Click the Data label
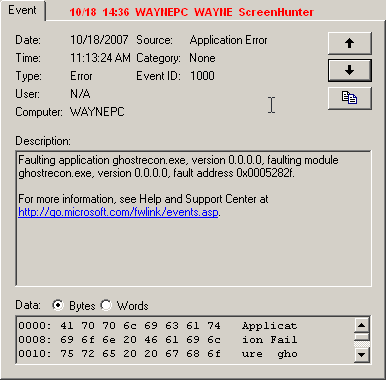Screen dimensions: 386x380 click(28, 305)
